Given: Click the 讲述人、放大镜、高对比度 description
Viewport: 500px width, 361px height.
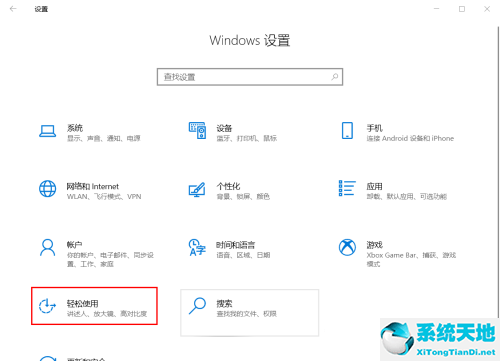Looking at the screenshot, I should [107, 314].
